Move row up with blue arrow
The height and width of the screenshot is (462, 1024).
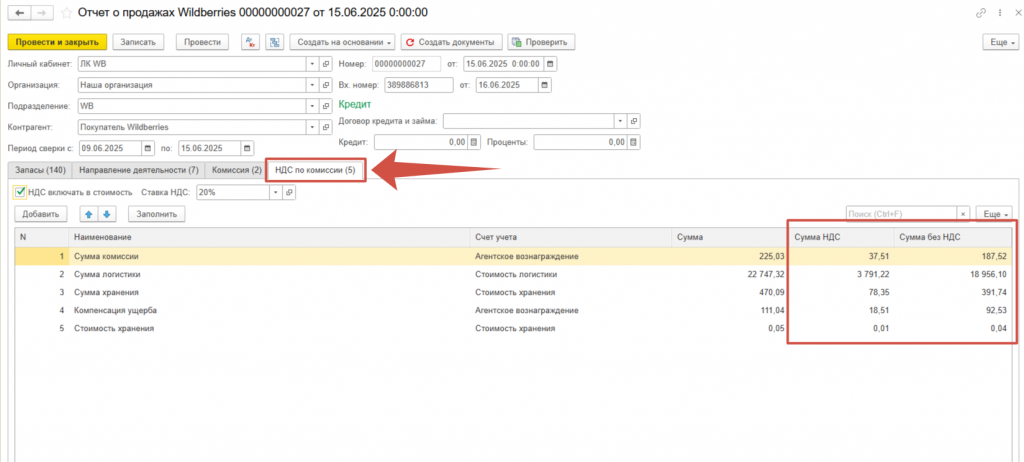[90, 214]
